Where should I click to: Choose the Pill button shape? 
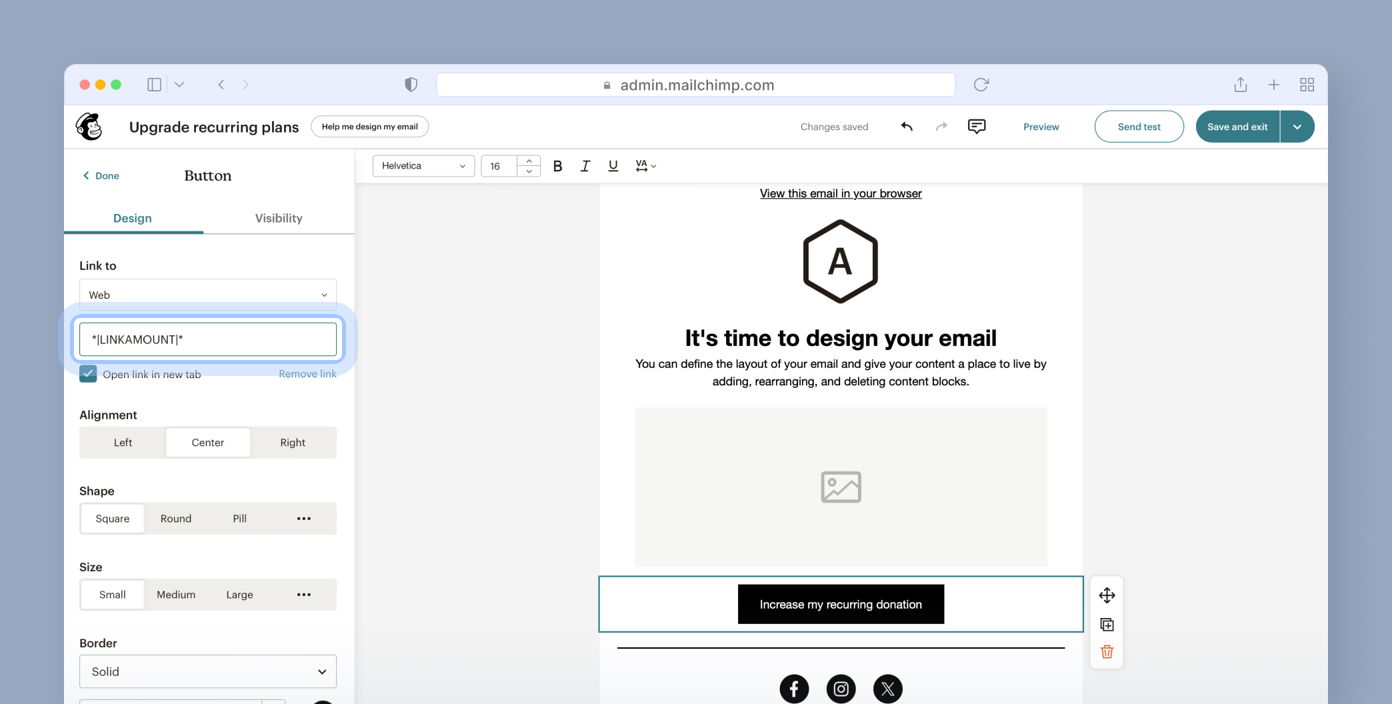(x=240, y=518)
